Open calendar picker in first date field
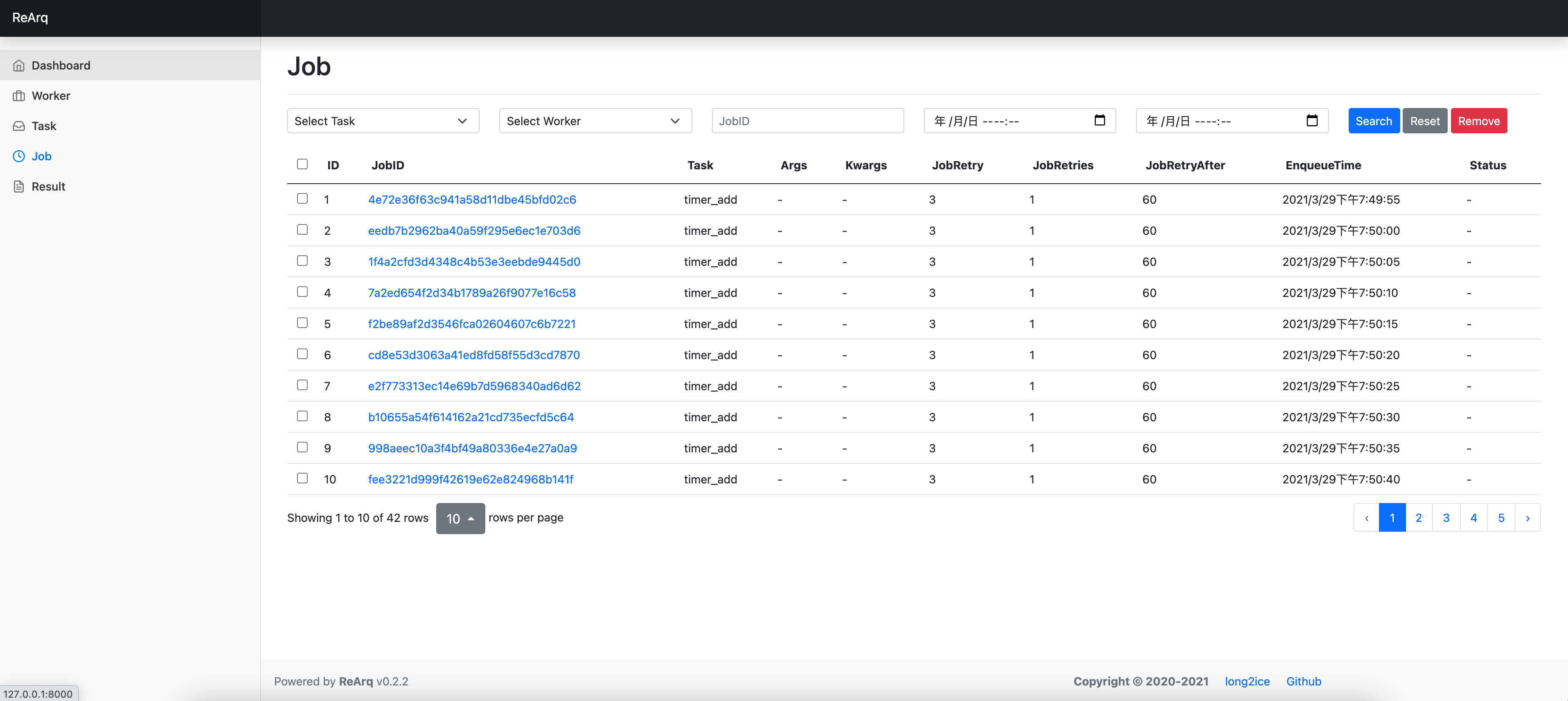1568x701 pixels. (1099, 121)
